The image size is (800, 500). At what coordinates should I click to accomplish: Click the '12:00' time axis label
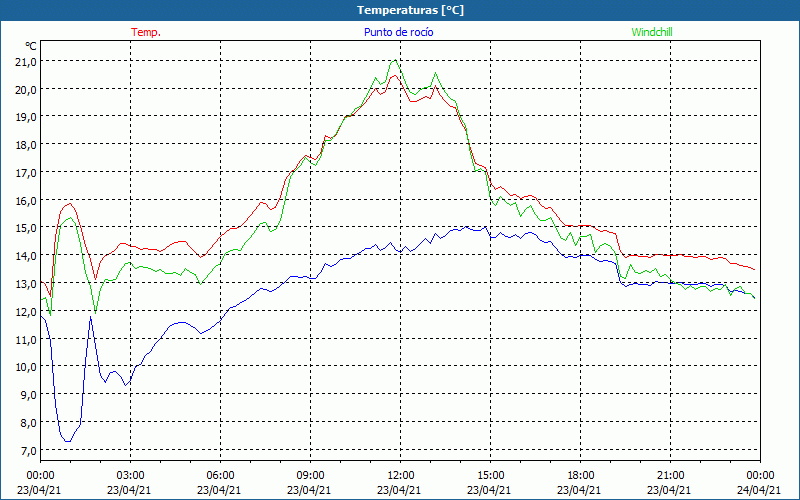click(x=401, y=475)
